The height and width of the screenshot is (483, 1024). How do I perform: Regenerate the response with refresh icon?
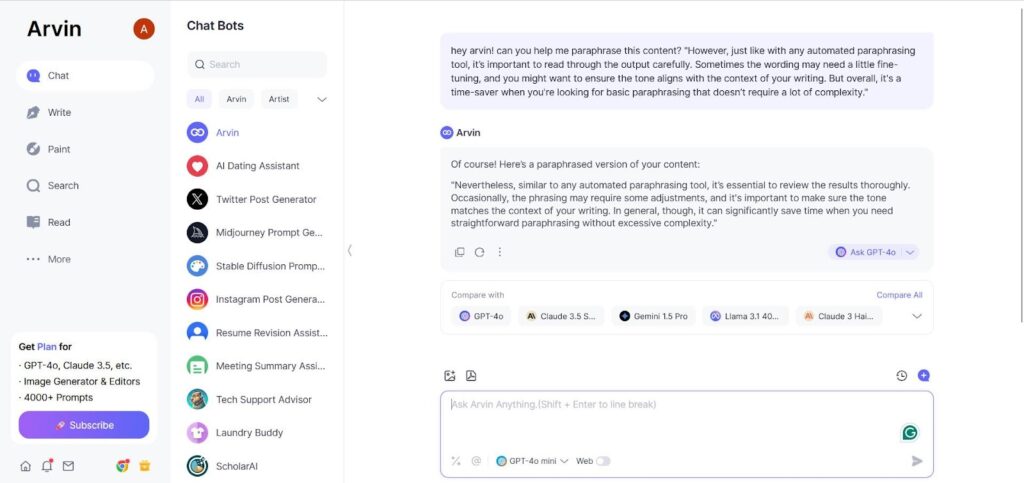[x=479, y=252]
